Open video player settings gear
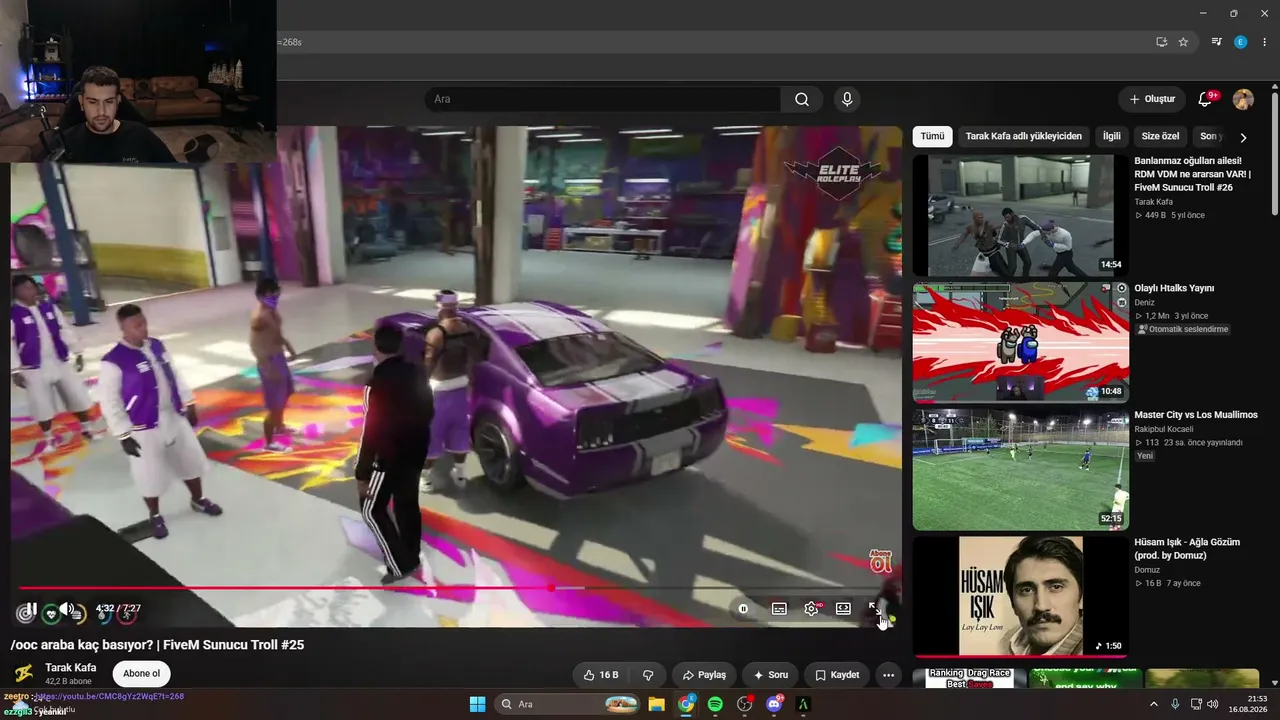 [x=811, y=608]
